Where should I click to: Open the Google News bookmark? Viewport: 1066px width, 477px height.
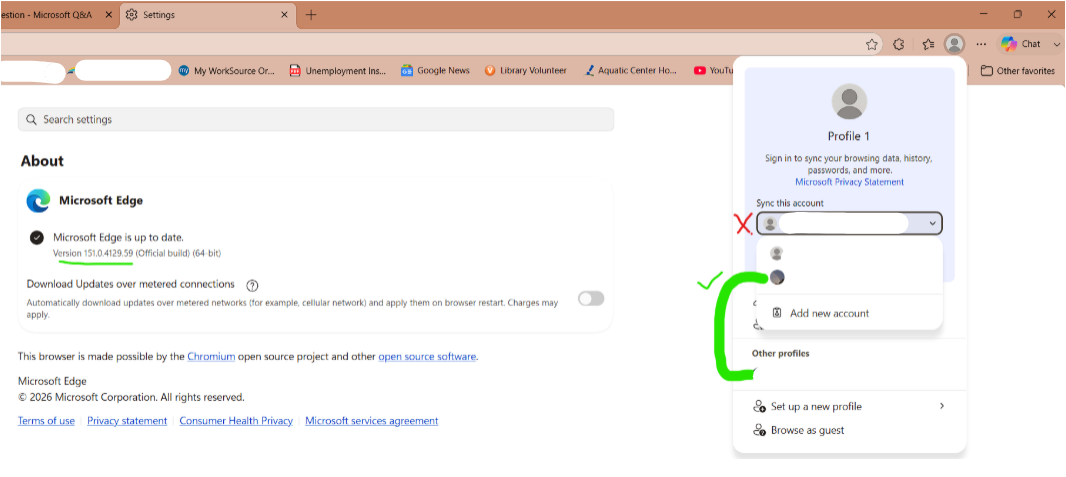tap(435, 71)
